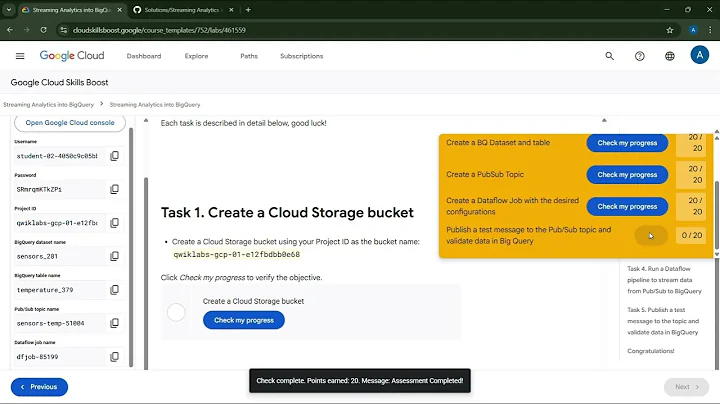Go forward in the browser

point(26,30)
